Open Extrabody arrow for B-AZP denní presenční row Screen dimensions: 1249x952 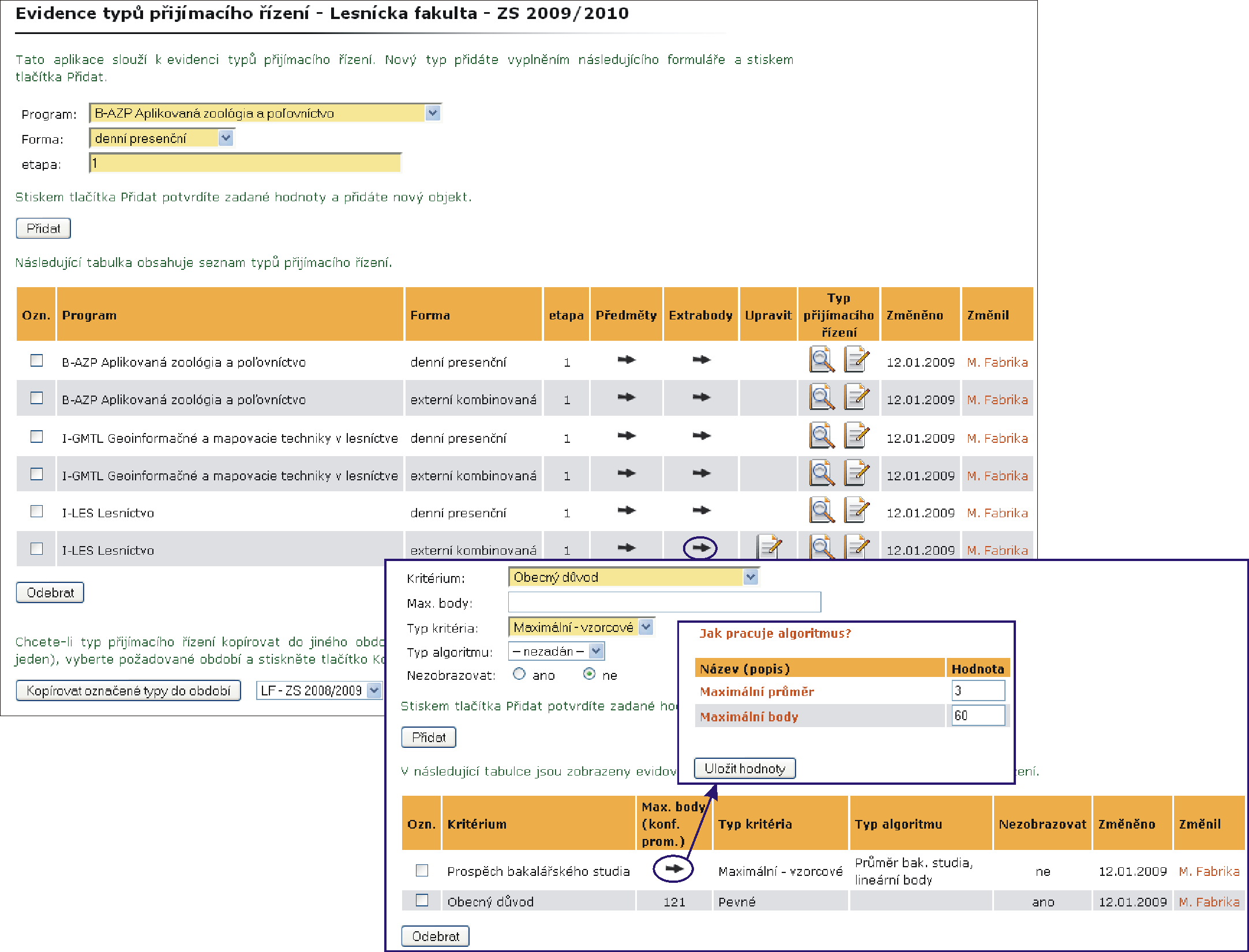pyautogui.click(x=701, y=360)
